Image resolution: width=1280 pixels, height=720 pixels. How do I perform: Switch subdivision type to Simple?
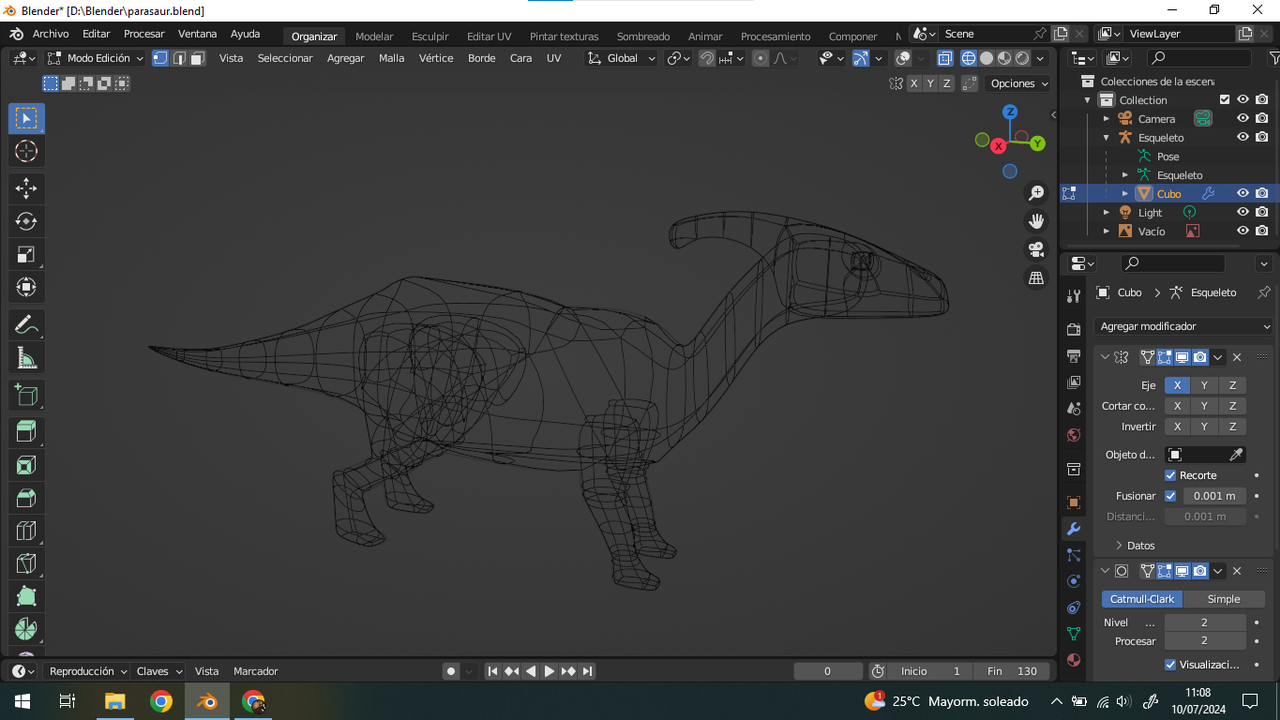[x=1224, y=598]
